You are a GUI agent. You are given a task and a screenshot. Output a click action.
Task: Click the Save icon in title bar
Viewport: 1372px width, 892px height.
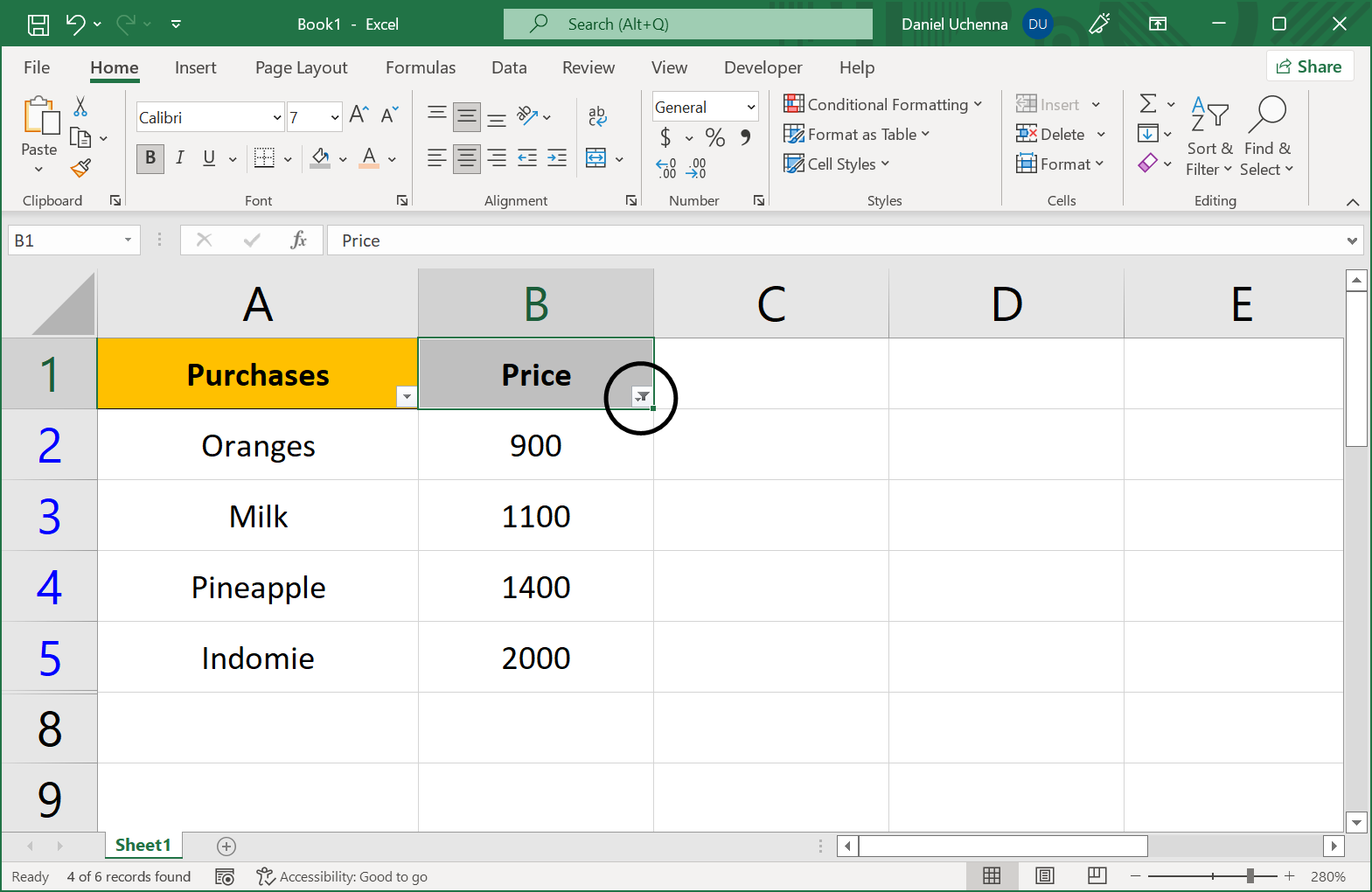(x=38, y=24)
